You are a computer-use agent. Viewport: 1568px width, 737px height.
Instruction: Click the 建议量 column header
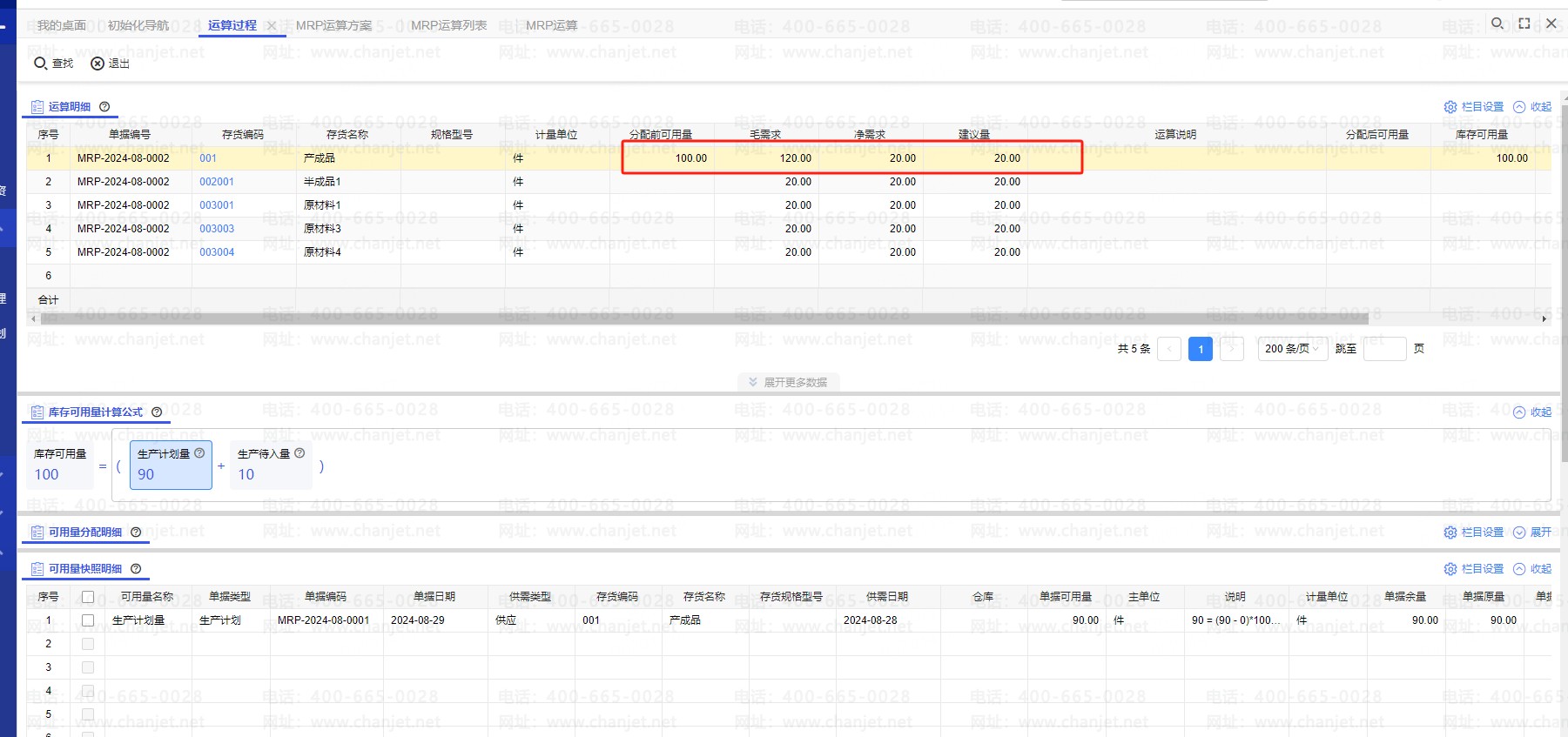pos(974,134)
